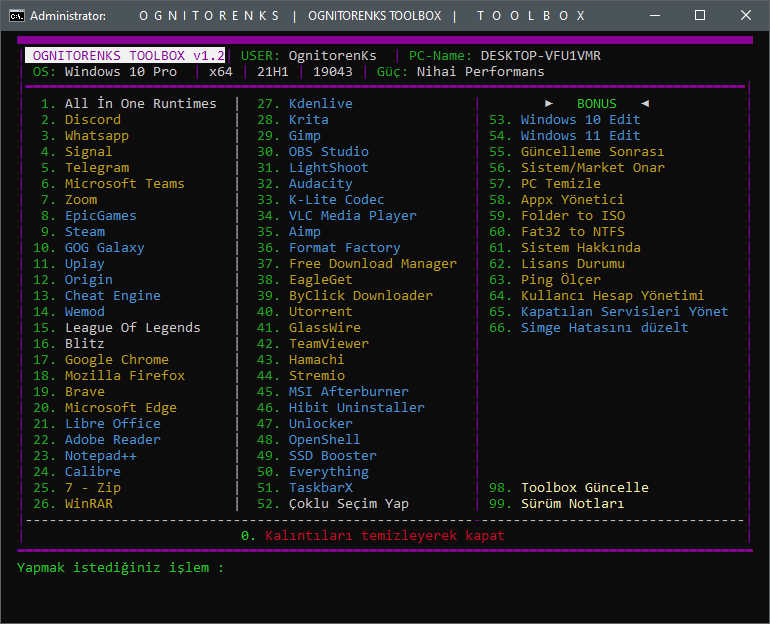Click the 'Blitz' entry
Image resolution: width=770 pixels, height=624 pixels.
(84, 344)
